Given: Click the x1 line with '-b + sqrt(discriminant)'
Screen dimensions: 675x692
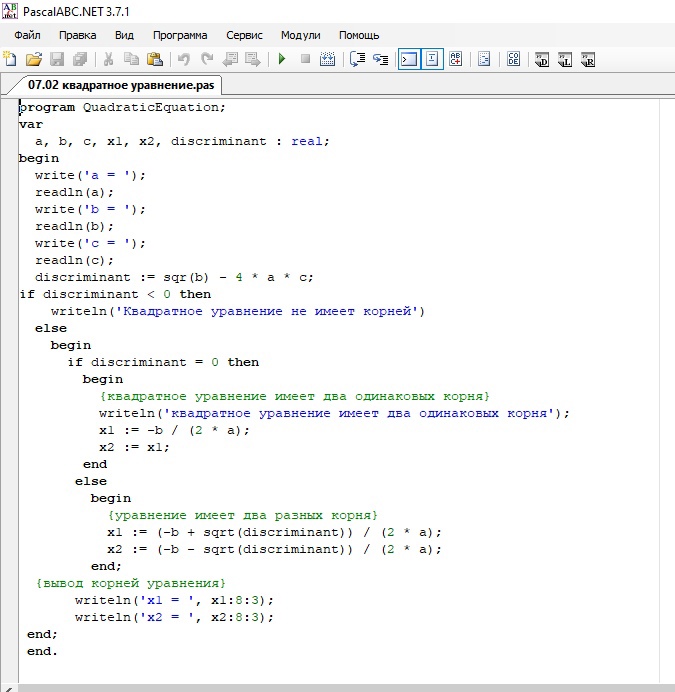Looking at the screenshot, I should click(274, 532).
